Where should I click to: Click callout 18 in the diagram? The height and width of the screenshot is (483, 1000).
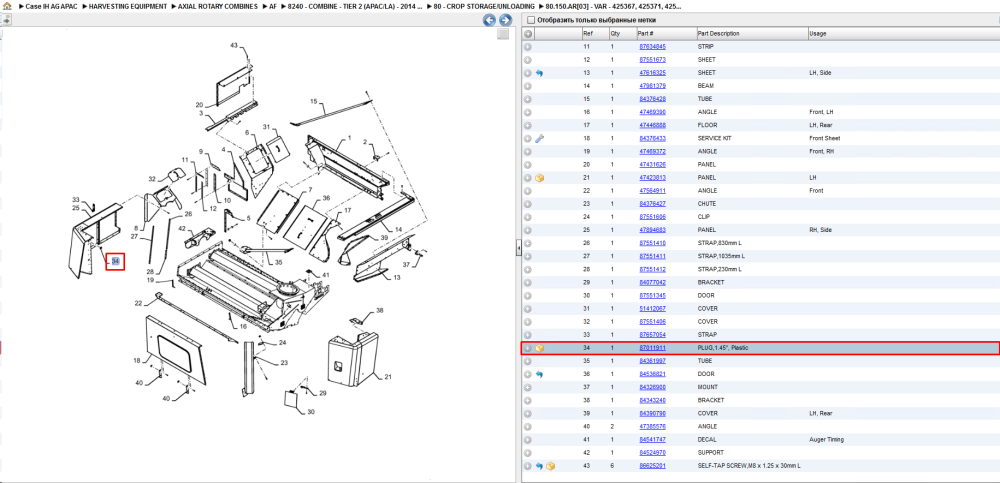(x=136, y=361)
